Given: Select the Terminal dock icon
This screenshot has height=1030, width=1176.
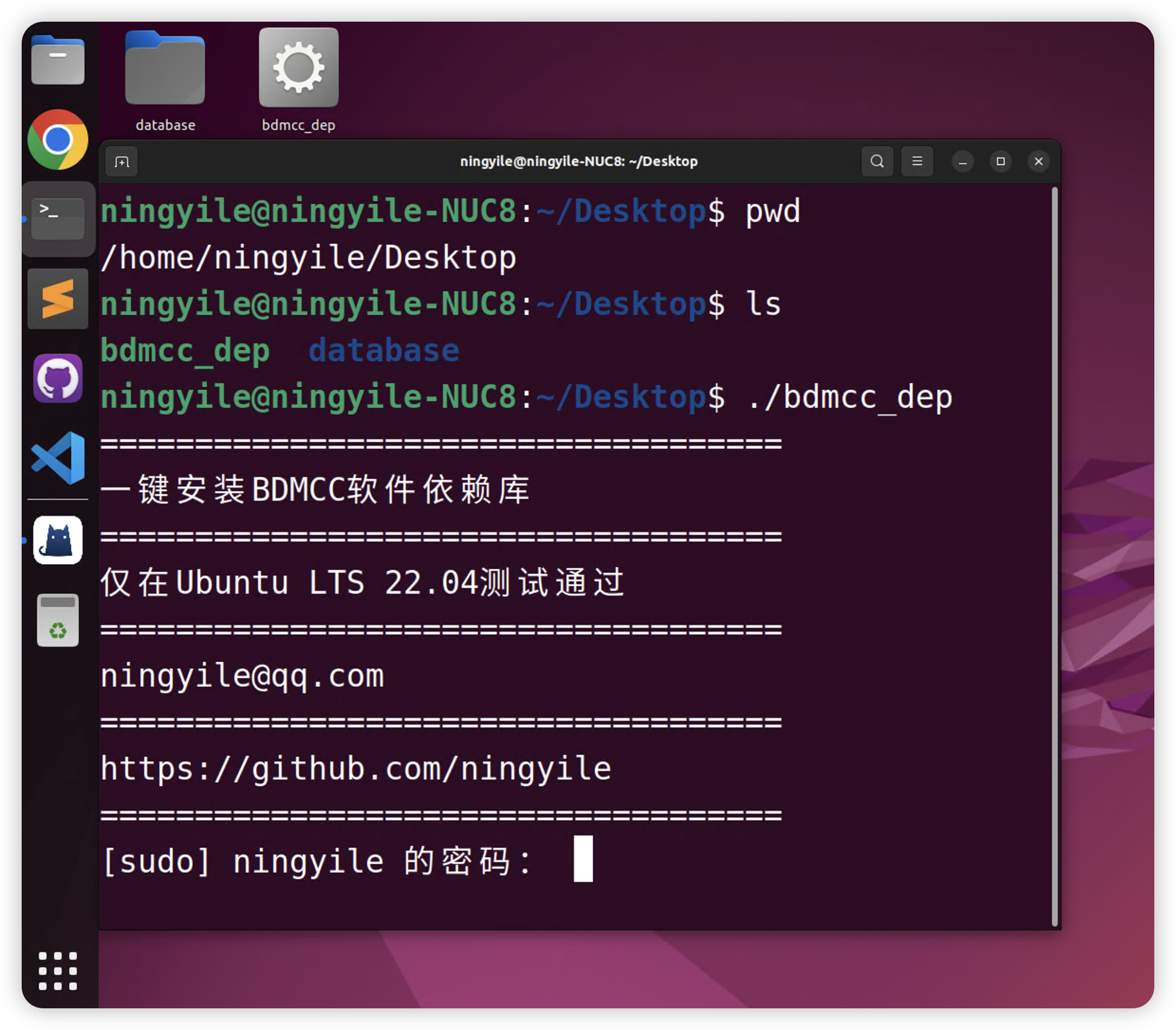Looking at the screenshot, I should tap(58, 218).
